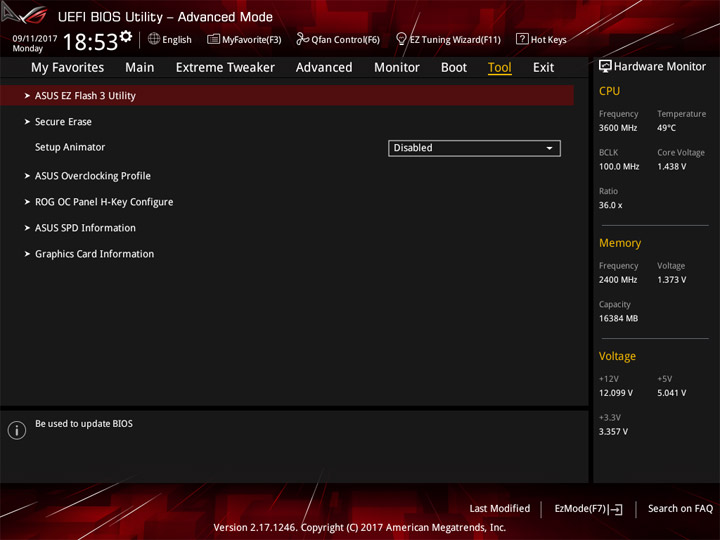Click the Hardware Monitor display icon
720x540 pixels.
[605, 67]
